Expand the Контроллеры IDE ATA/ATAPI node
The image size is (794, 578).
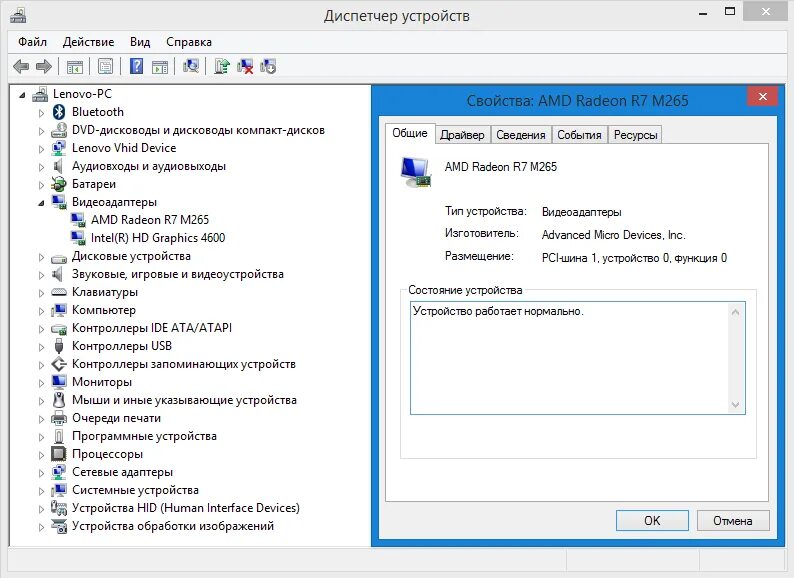(x=42, y=329)
